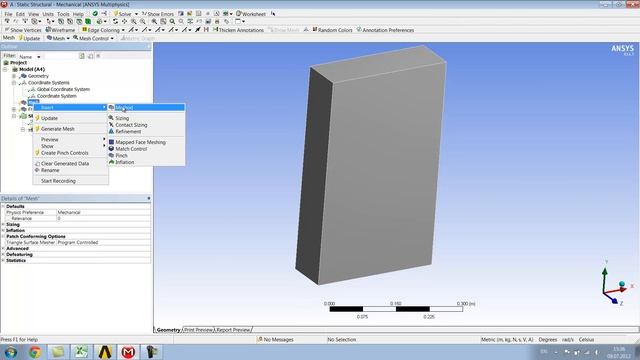Pick Contact Sizing in the submenu

tap(146, 125)
